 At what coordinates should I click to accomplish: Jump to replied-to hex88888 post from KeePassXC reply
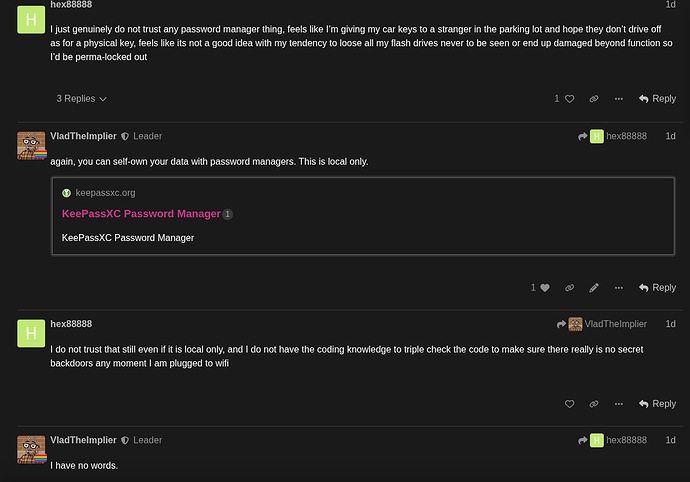(613, 136)
